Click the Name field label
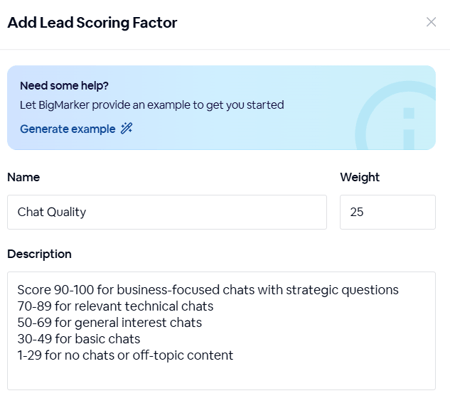 (23, 177)
